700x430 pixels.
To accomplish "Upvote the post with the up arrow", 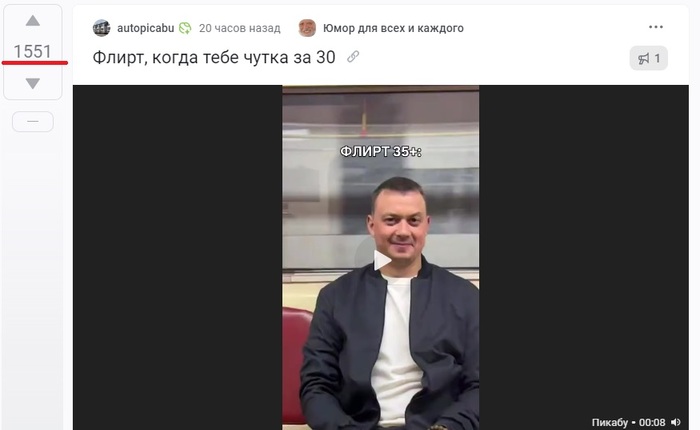I will point(33,21).
